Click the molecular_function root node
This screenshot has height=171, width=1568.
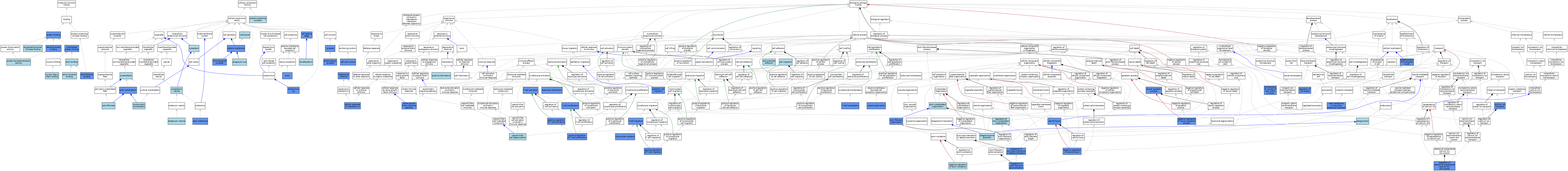(66, 4)
